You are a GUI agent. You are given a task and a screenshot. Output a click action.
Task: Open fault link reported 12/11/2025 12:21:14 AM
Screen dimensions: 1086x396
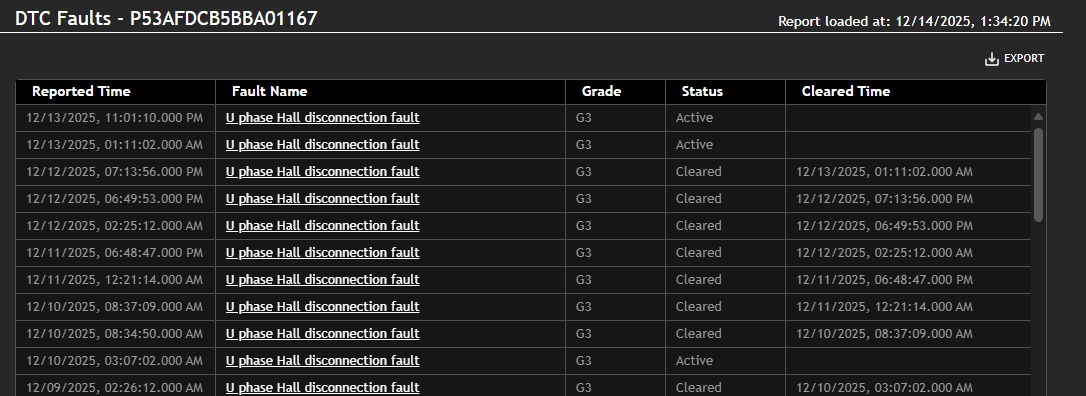323,280
